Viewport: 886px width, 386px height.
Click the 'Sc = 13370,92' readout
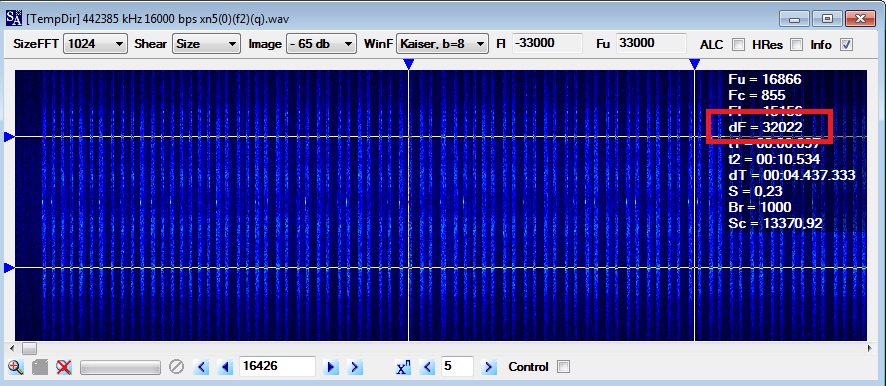click(x=775, y=223)
